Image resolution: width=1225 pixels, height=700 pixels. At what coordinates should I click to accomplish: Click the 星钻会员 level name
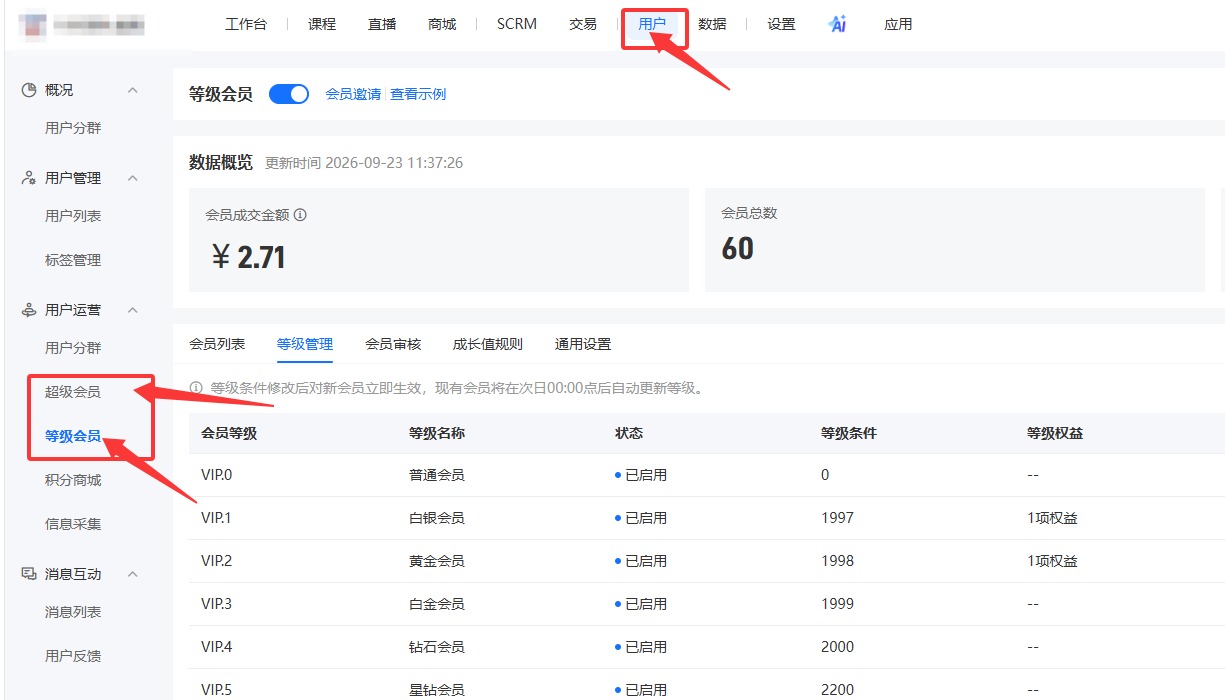[437, 690]
